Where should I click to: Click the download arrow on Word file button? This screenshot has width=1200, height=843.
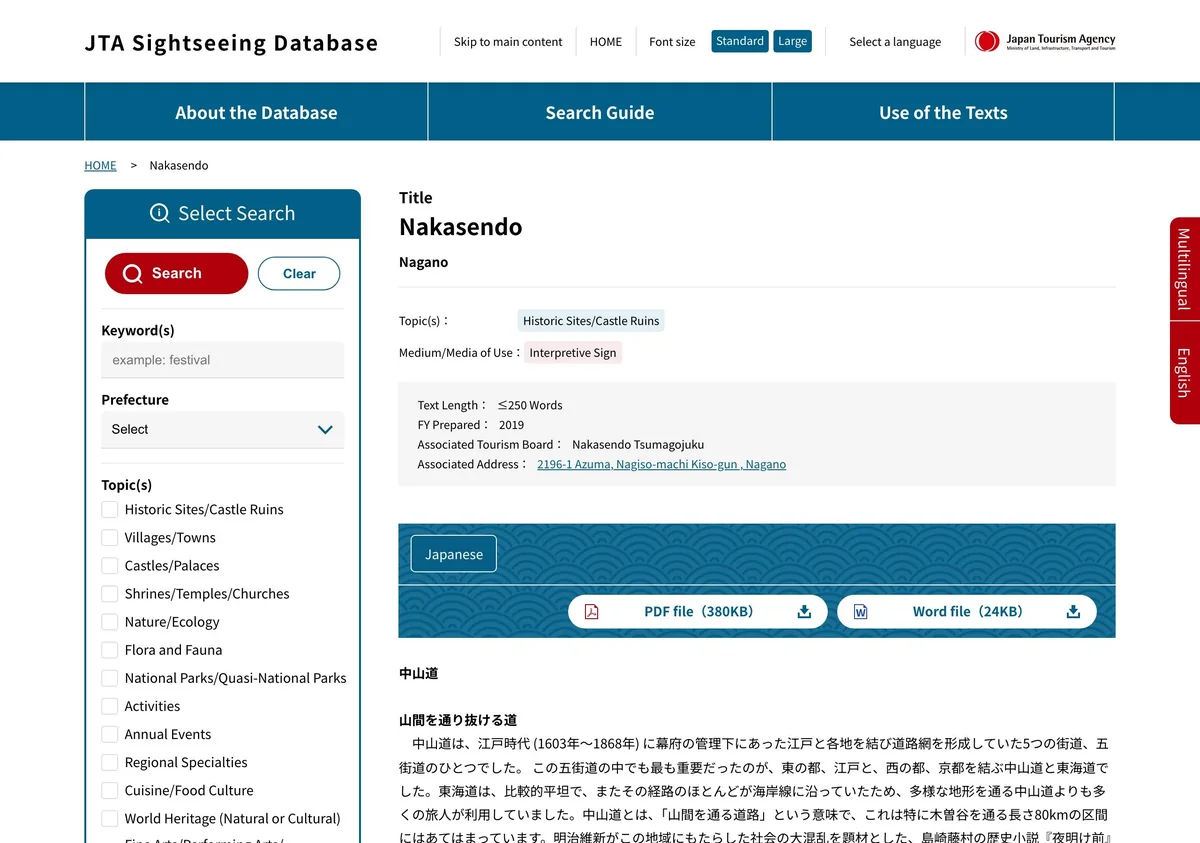point(1073,612)
